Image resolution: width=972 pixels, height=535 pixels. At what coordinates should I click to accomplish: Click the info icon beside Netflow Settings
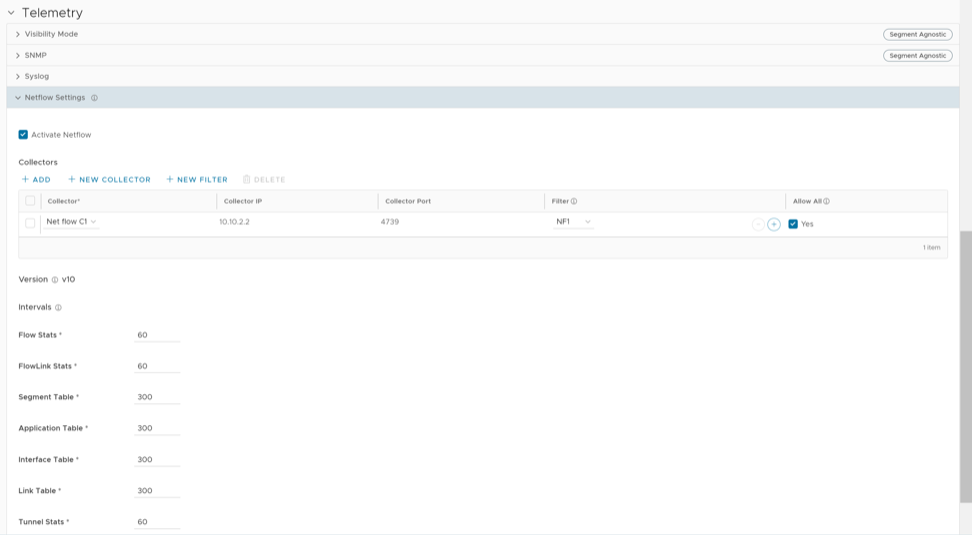coord(94,98)
